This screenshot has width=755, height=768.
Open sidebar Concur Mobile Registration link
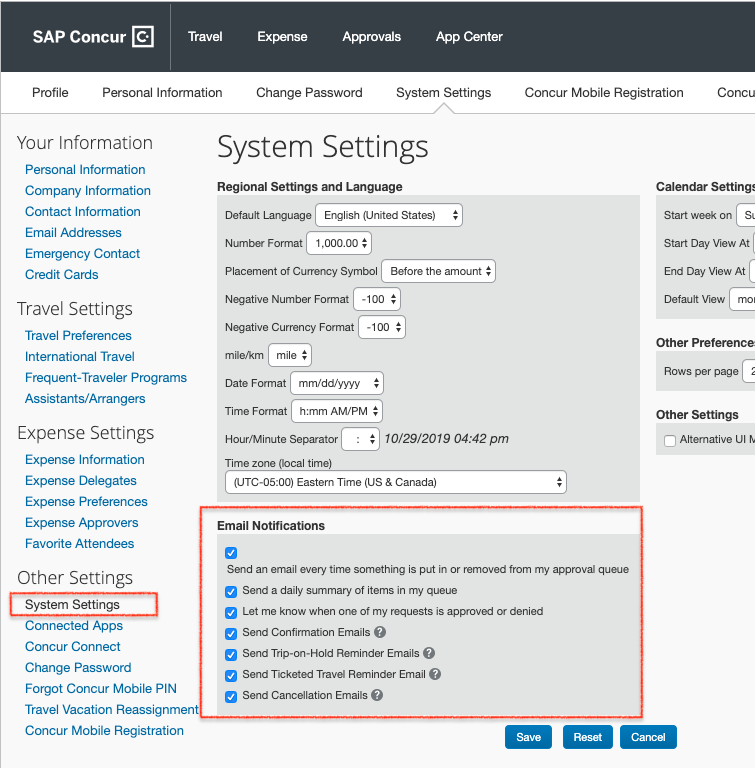coord(104,731)
